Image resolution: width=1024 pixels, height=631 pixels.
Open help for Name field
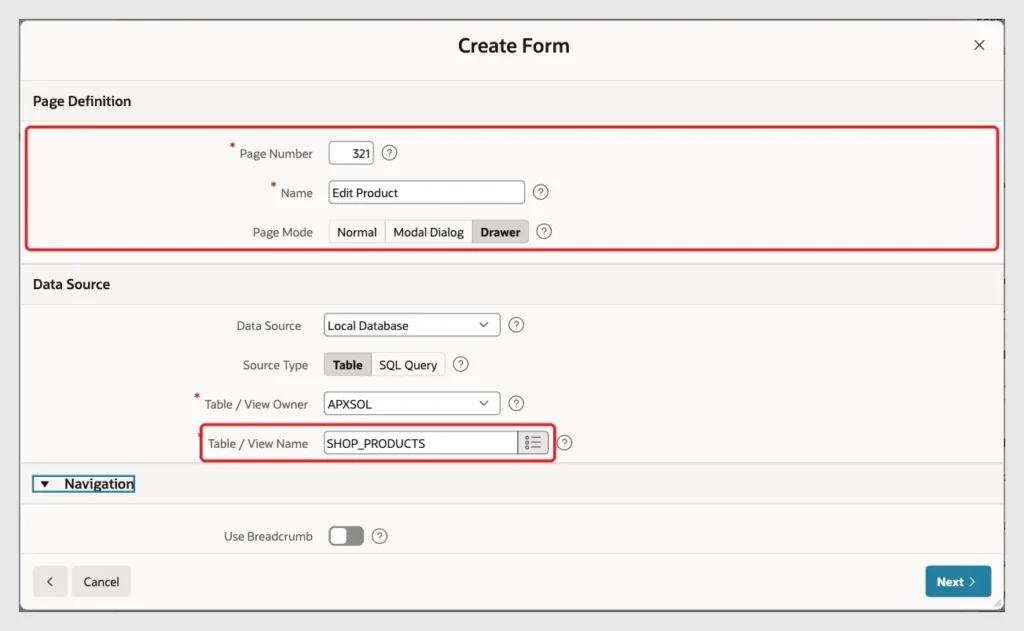540,192
